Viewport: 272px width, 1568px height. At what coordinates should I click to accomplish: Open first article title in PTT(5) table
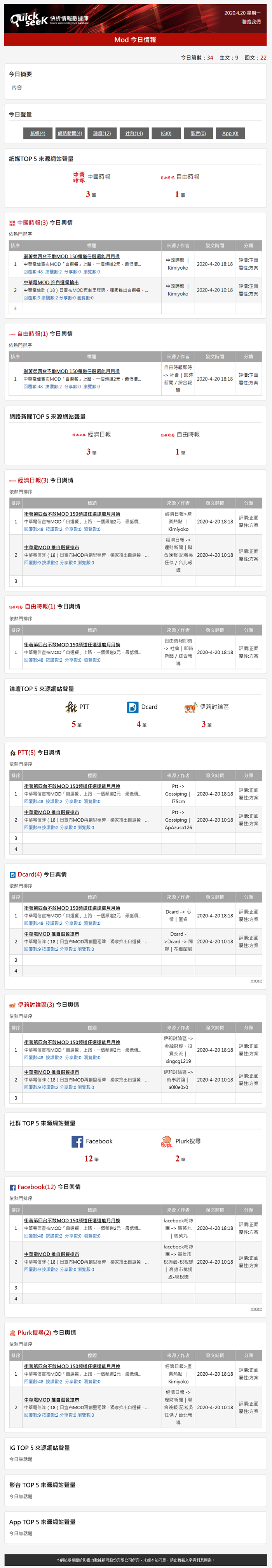click(72, 787)
